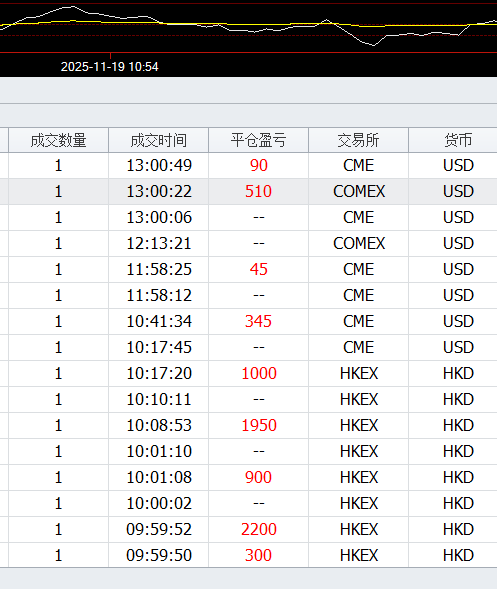Image resolution: width=497 pixels, height=589 pixels.
Task: Click the dashes in the 10:10:11 row
Action: tap(259, 399)
